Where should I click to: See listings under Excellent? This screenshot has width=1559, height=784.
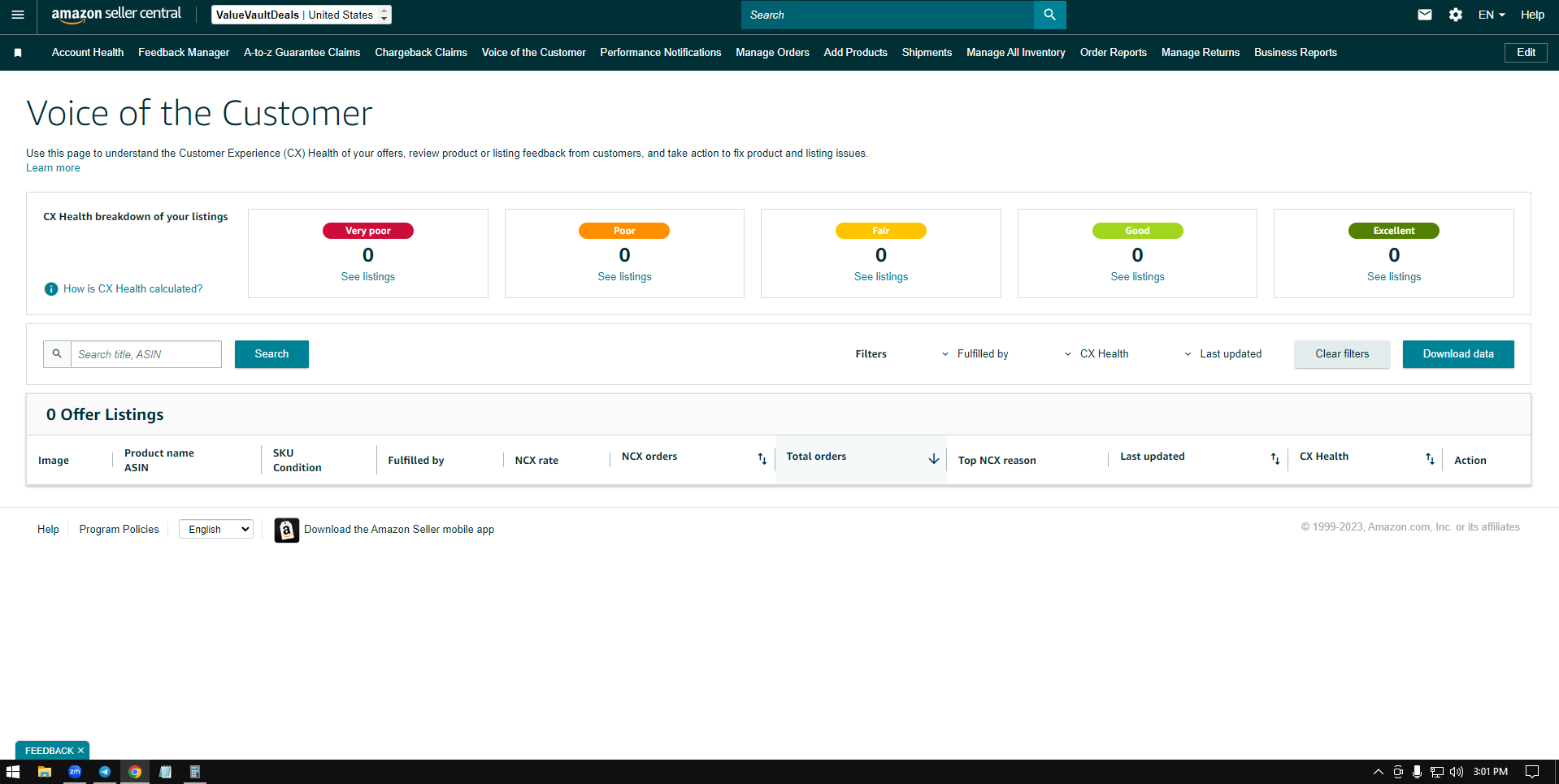click(x=1393, y=277)
